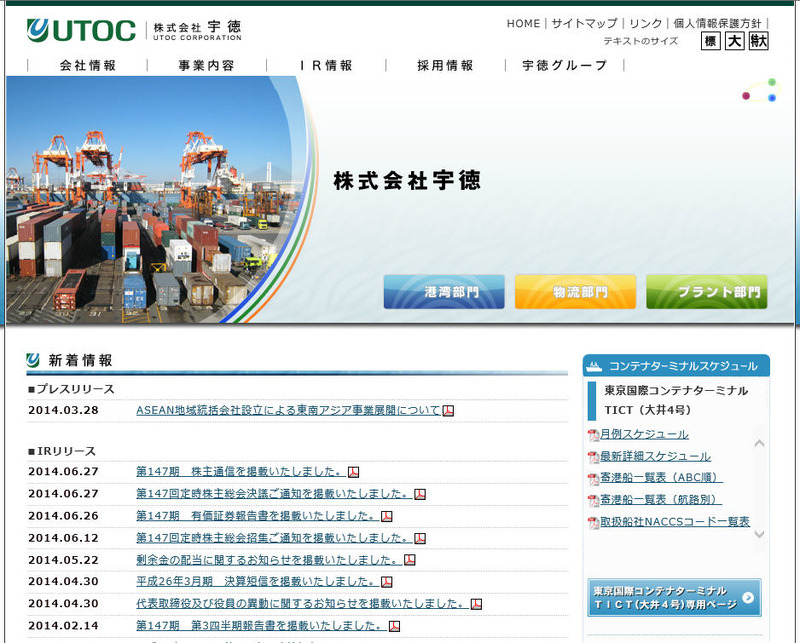Click the arrow icon on TICT専用ページ banner
The width and height of the screenshot is (800, 643).
tap(747, 598)
